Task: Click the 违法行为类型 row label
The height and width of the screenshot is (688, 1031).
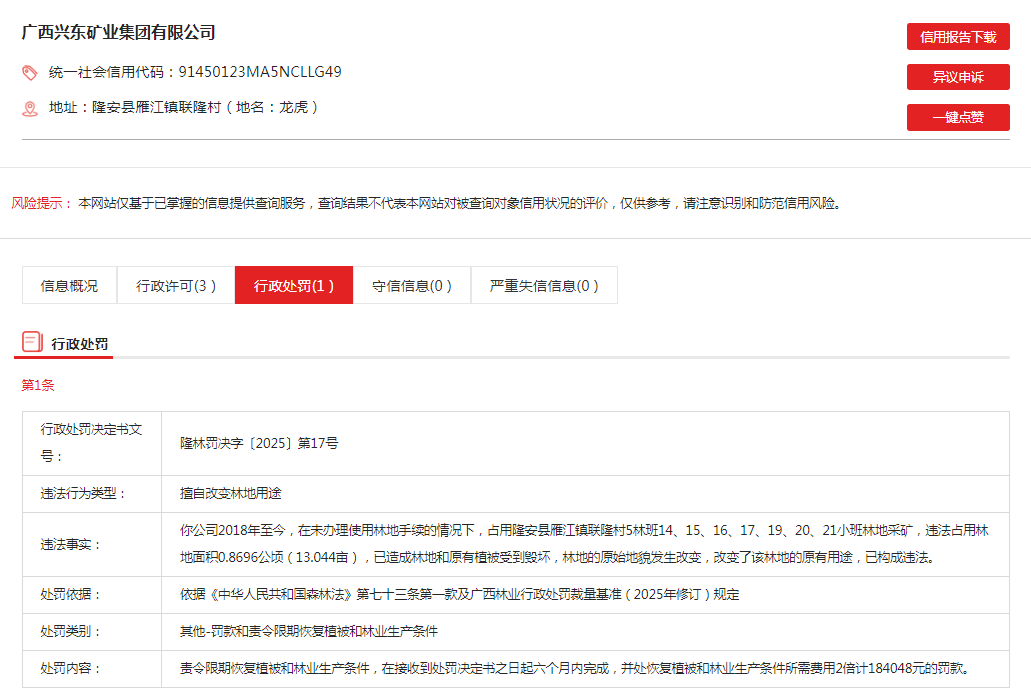Action: click(x=82, y=493)
